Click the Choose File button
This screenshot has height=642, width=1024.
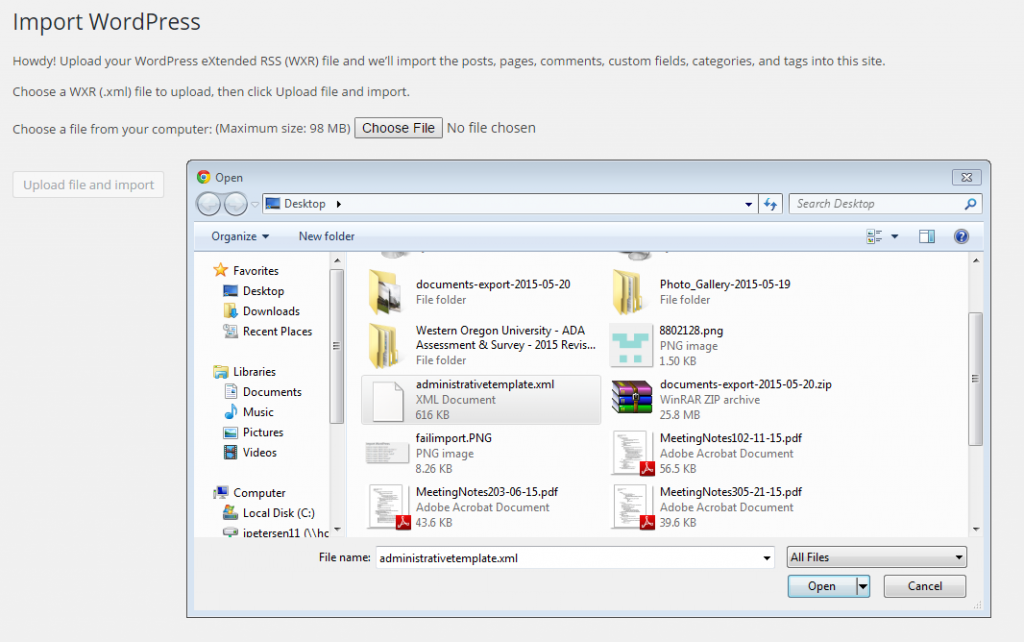click(398, 128)
